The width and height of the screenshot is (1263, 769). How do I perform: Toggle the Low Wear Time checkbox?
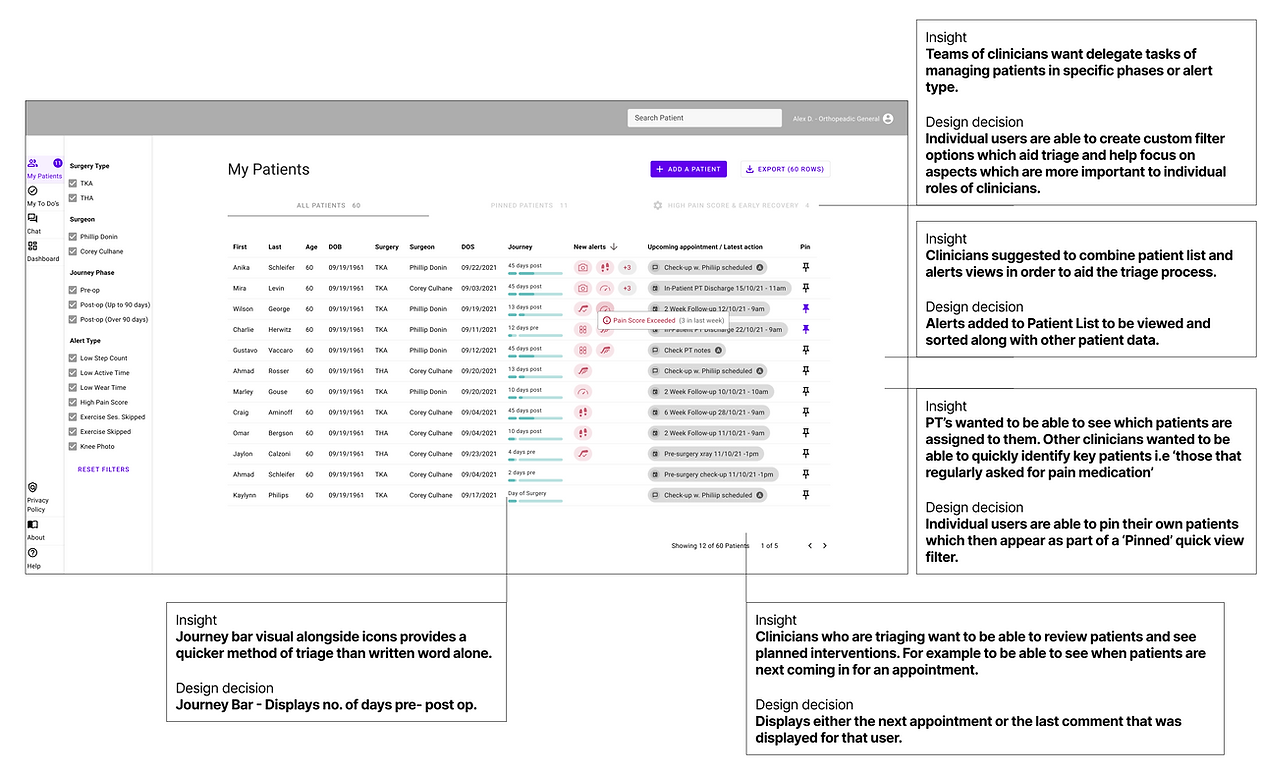73,388
